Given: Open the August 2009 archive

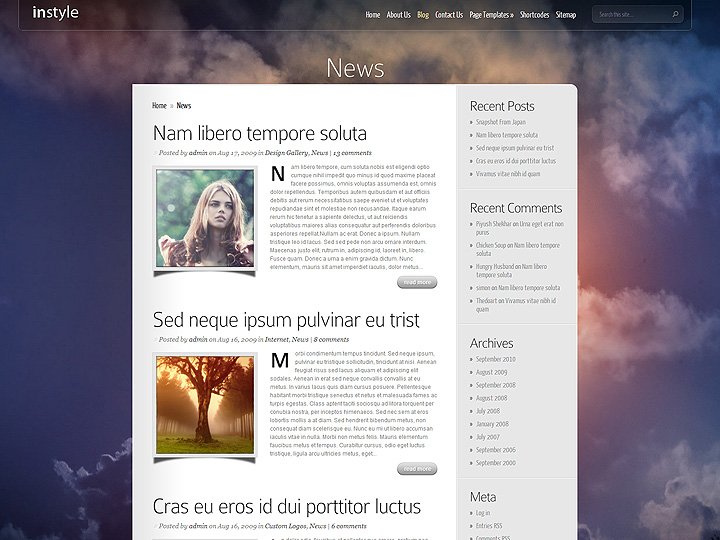Looking at the screenshot, I should 491,372.
